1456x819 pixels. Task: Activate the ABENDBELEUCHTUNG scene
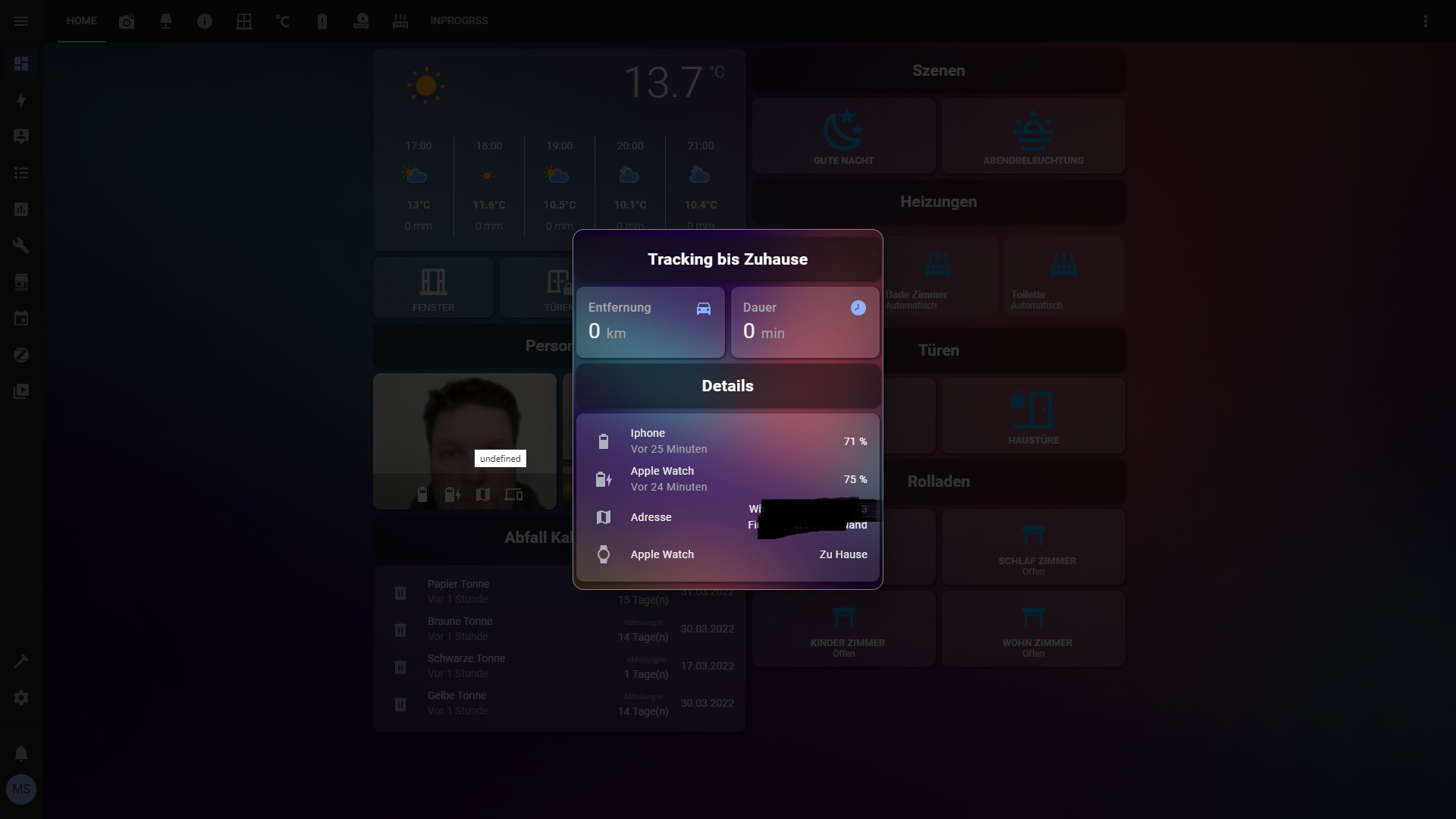pyautogui.click(x=1034, y=136)
